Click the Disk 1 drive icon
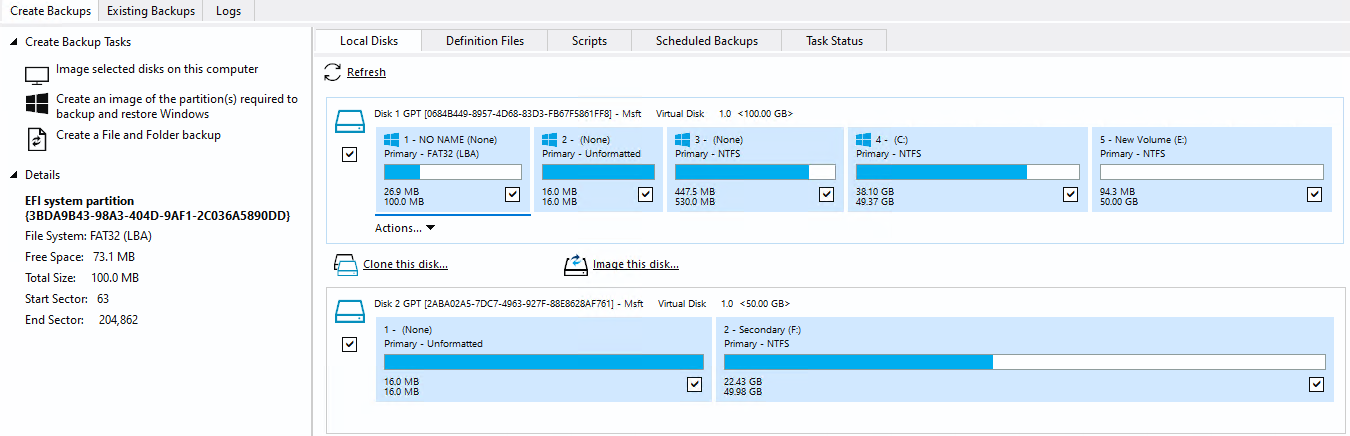 (350, 123)
